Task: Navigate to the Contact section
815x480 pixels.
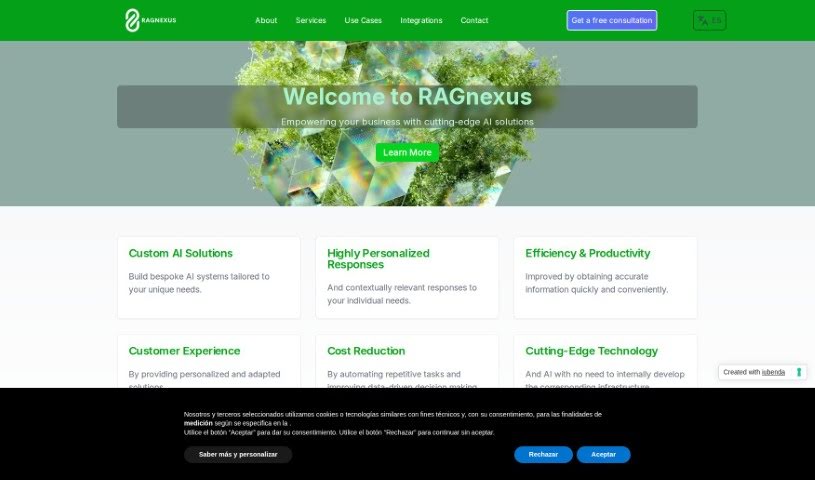Action: click(474, 20)
